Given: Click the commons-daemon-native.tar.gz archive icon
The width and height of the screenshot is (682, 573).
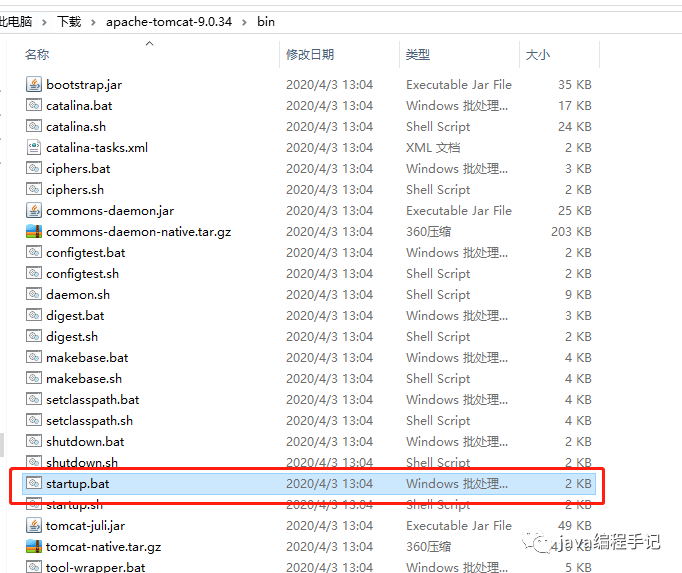Looking at the screenshot, I should tap(34, 231).
